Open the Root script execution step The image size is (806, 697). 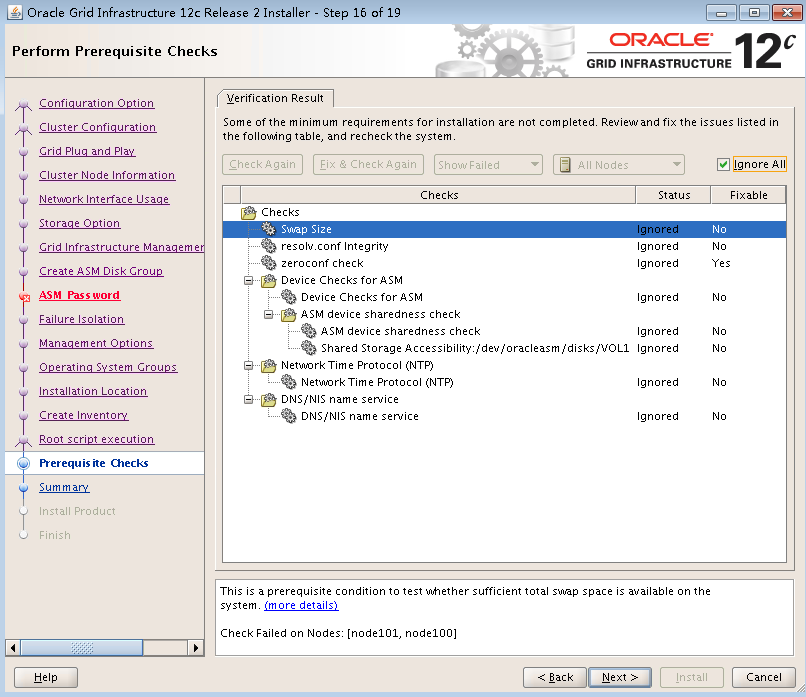coord(96,439)
